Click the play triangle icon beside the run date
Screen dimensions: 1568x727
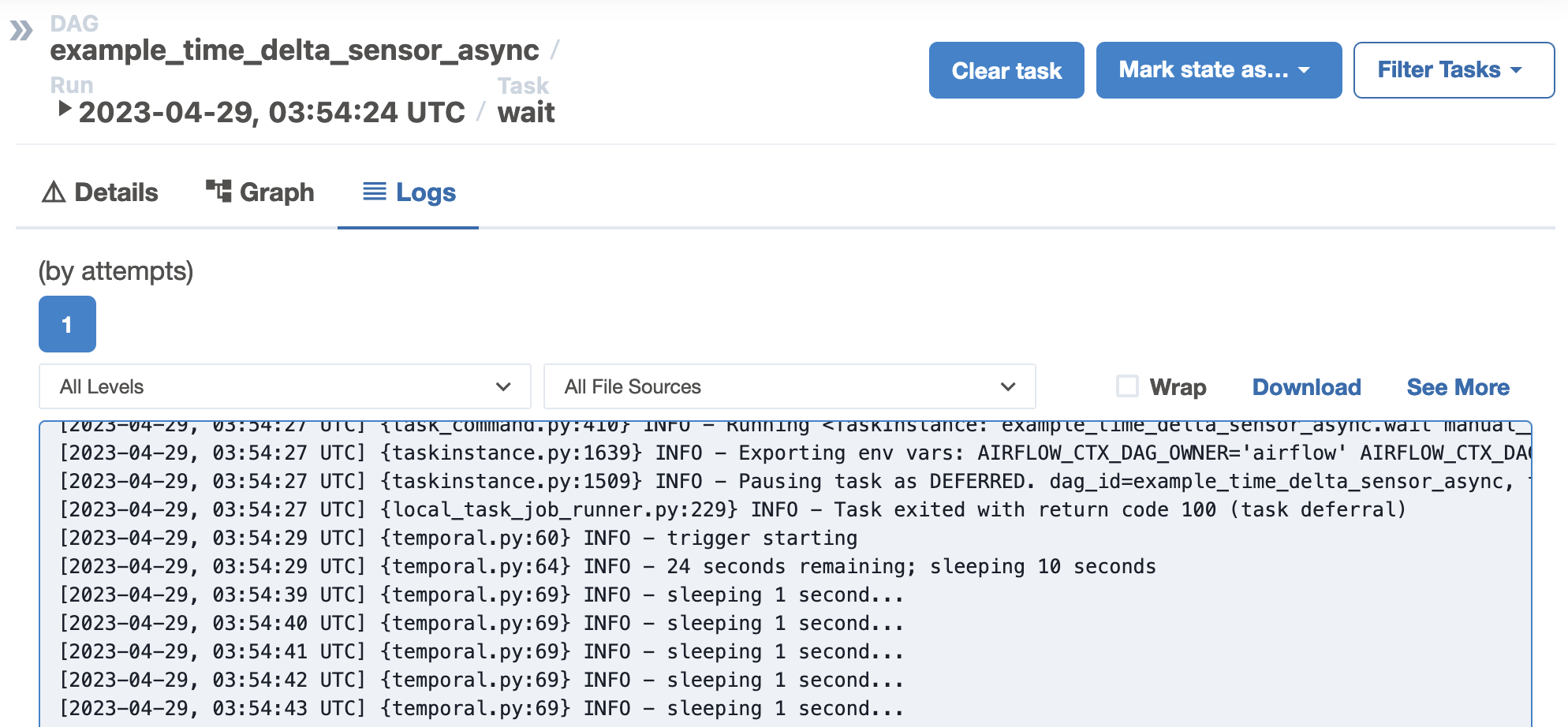[x=65, y=109]
